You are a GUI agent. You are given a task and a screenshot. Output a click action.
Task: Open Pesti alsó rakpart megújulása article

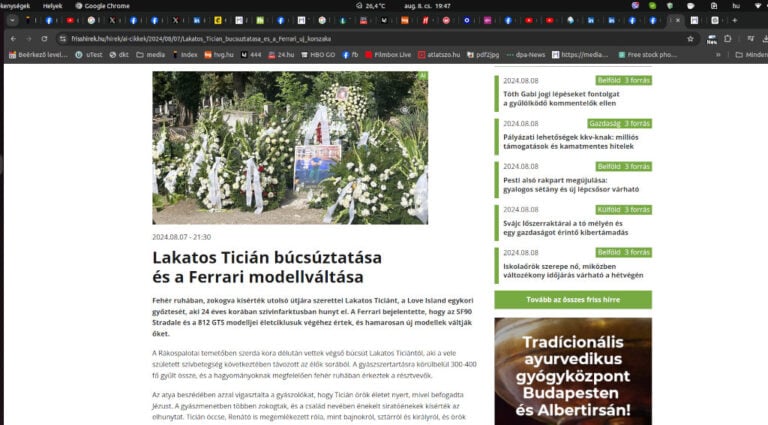(571, 185)
